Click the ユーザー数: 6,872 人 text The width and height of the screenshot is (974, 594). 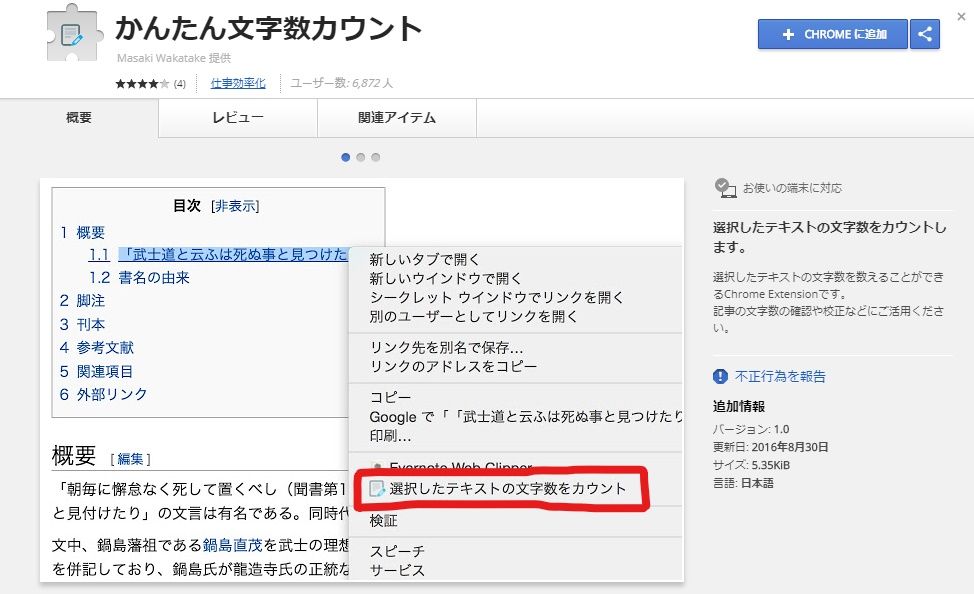click(342, 83)
